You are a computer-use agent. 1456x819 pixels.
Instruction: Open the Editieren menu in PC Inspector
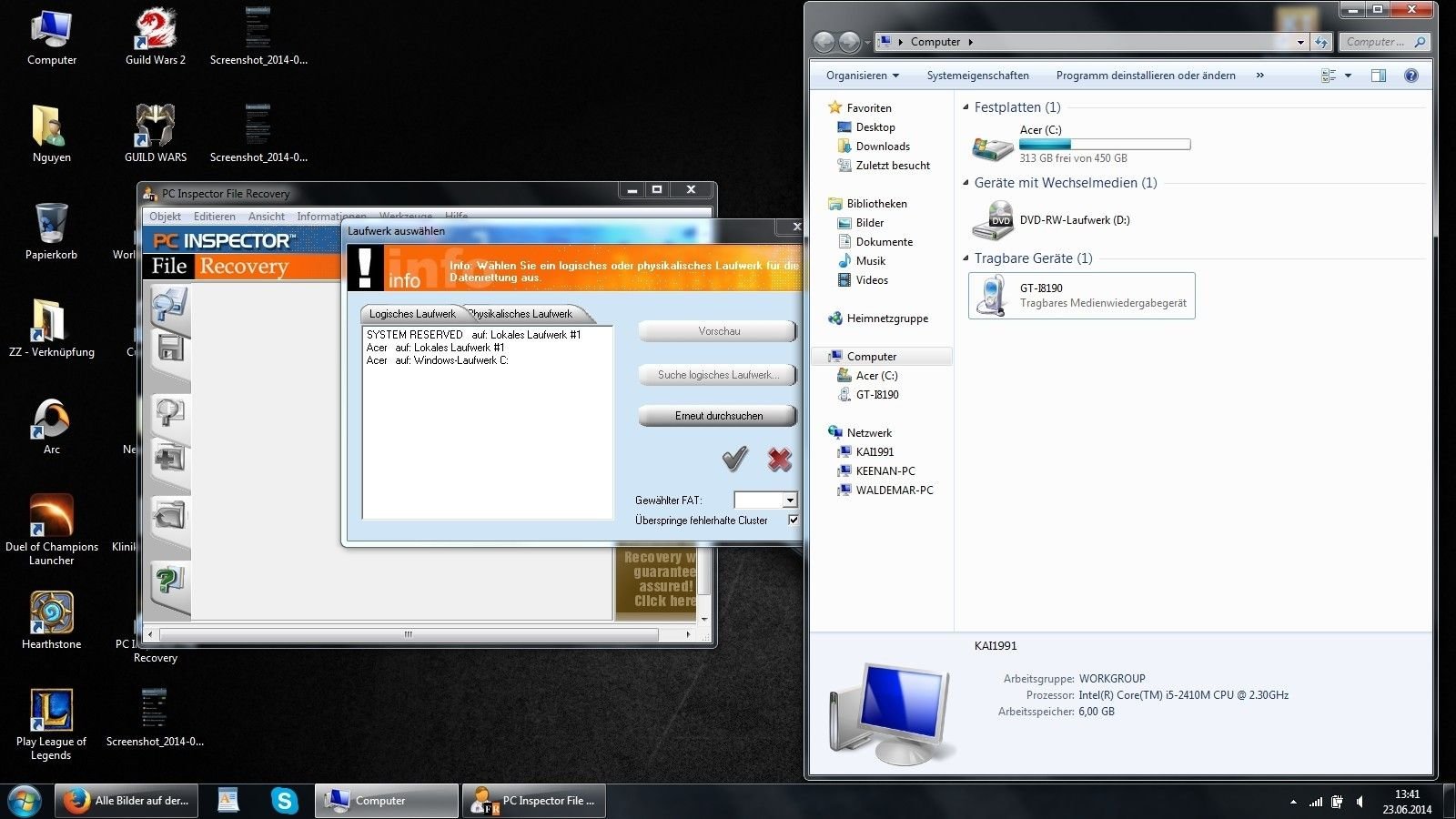(x=214, y=217)
